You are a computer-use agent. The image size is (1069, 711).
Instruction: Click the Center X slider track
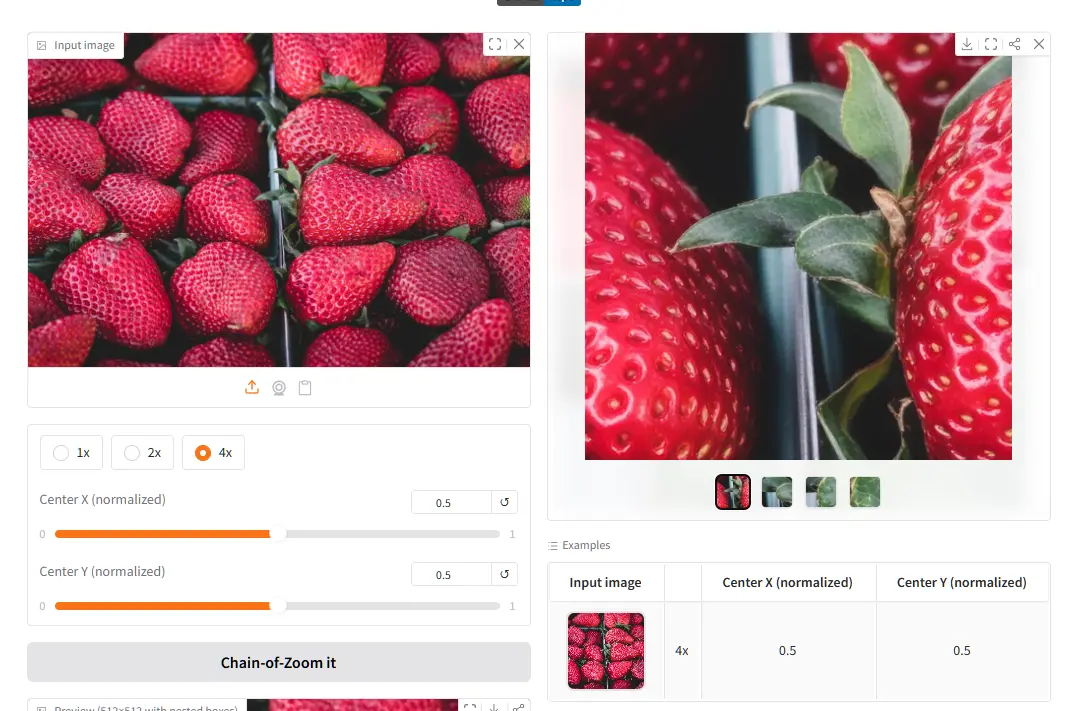coord(277,534)
